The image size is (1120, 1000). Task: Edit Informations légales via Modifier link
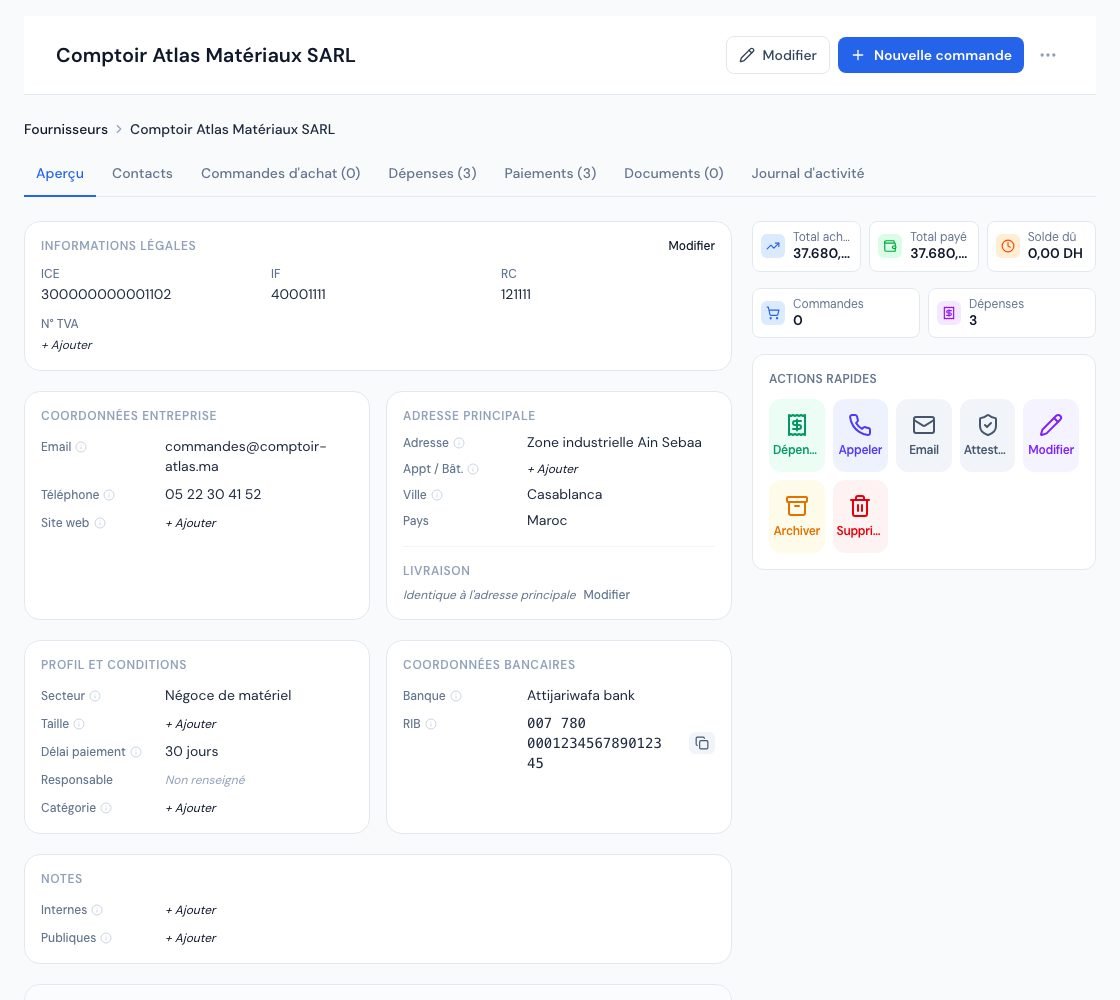click(691, 246)
